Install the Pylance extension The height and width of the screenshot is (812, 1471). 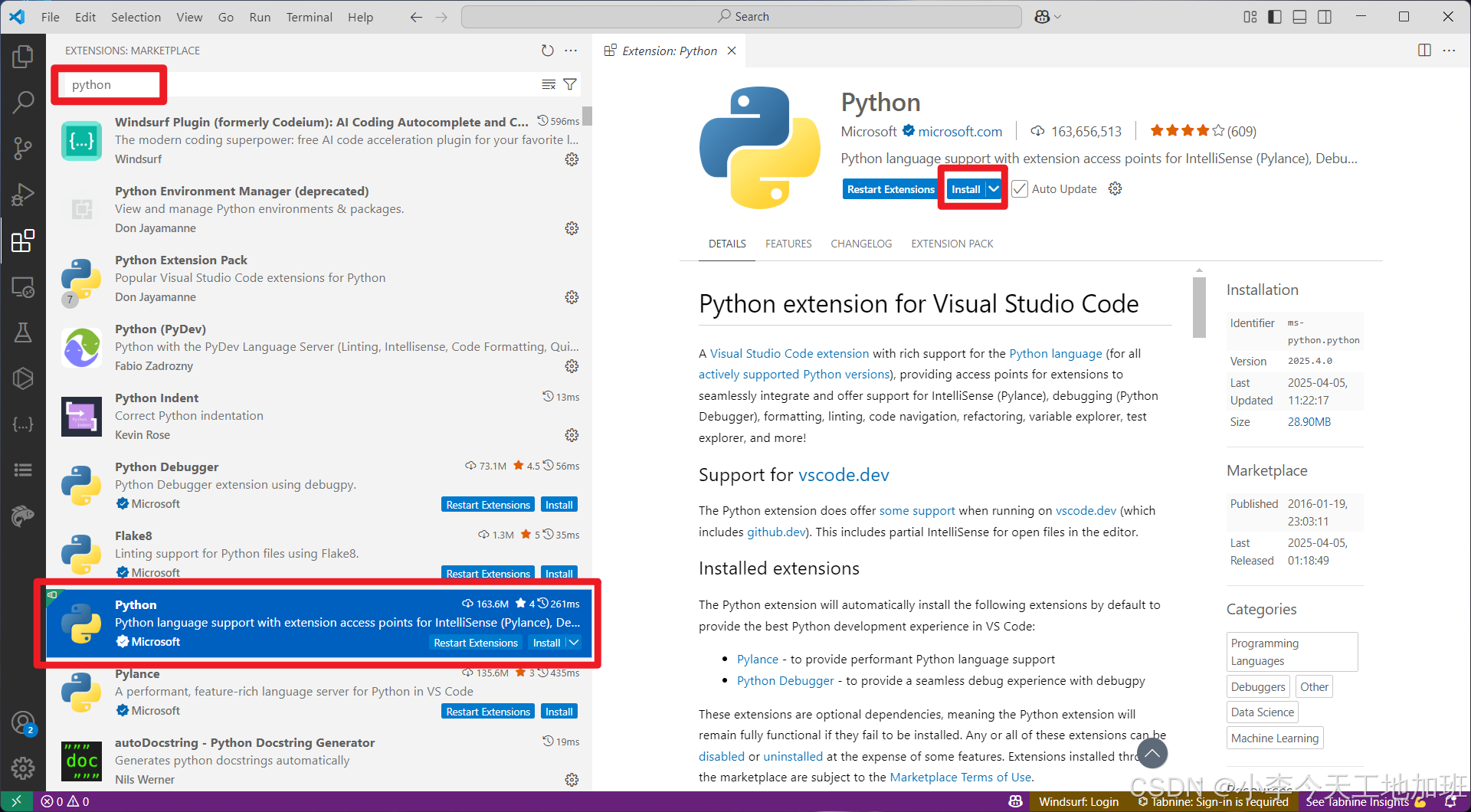tap(559, 712)
